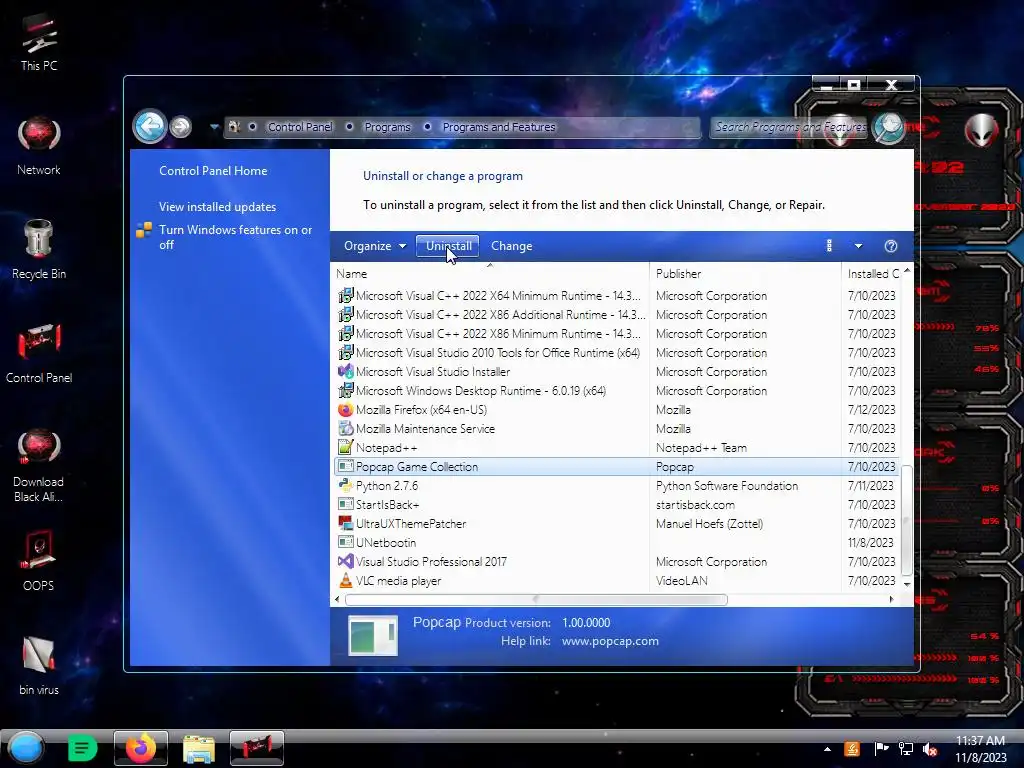Click the muted volume tray icon
Viewport: 1024px width, 768px height.
click(x=929, y=749)
